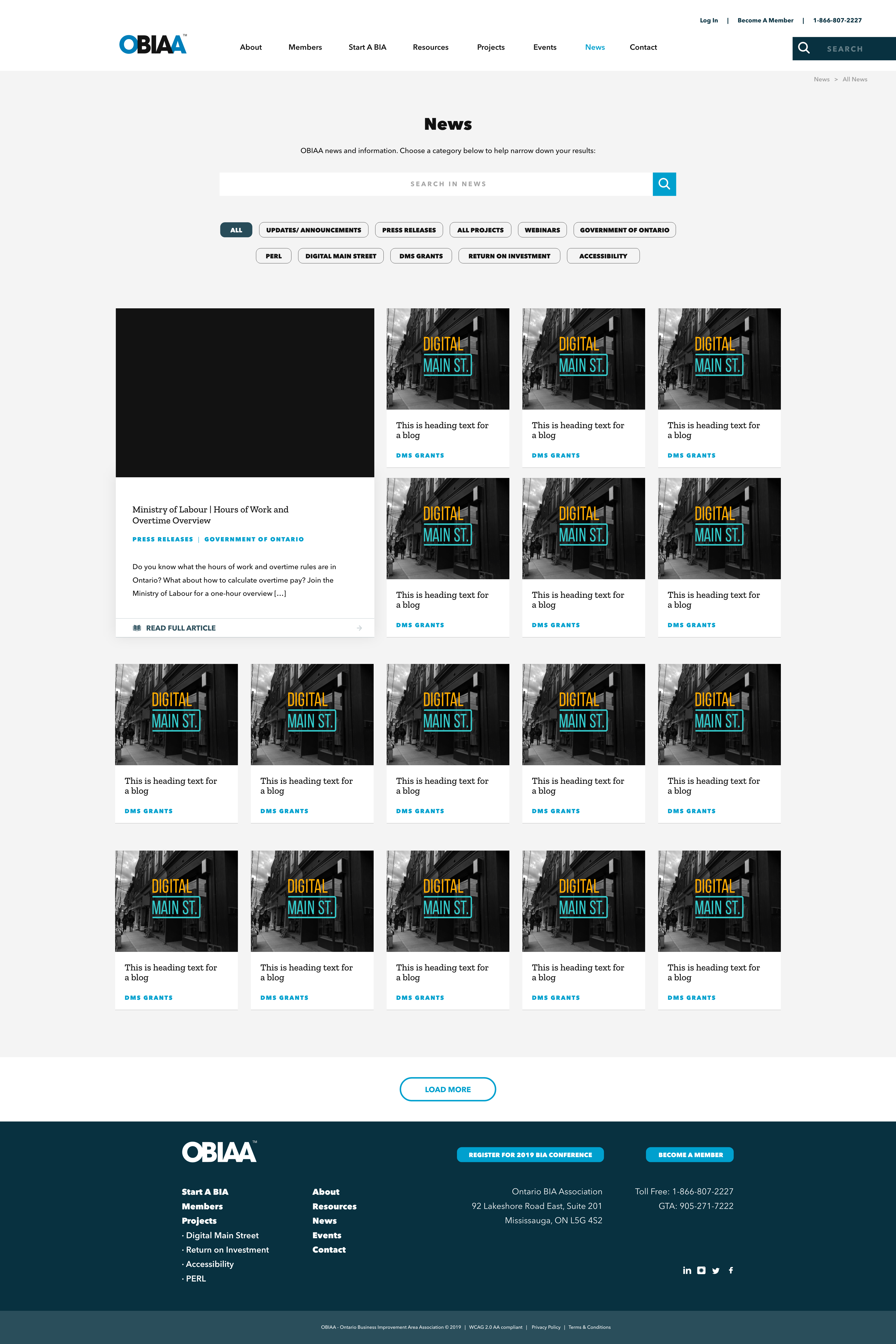
Task: Click GOVERNMENT OF ONTARIO tag on featured article
Action: tap(254, 539)
